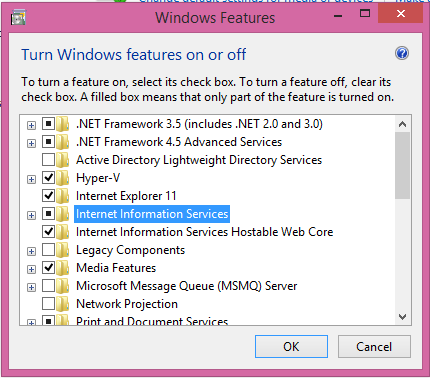Select Internet Information Services Hostable Web Core label

[204, 232]
